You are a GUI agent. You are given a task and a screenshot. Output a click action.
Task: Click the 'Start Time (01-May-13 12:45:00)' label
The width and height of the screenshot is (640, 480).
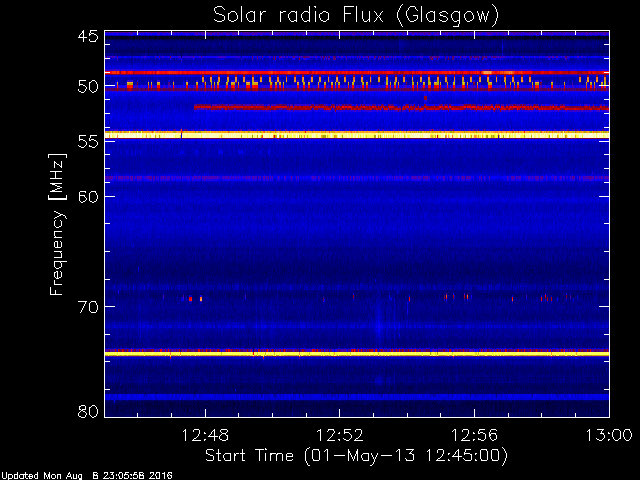[356, 456]
